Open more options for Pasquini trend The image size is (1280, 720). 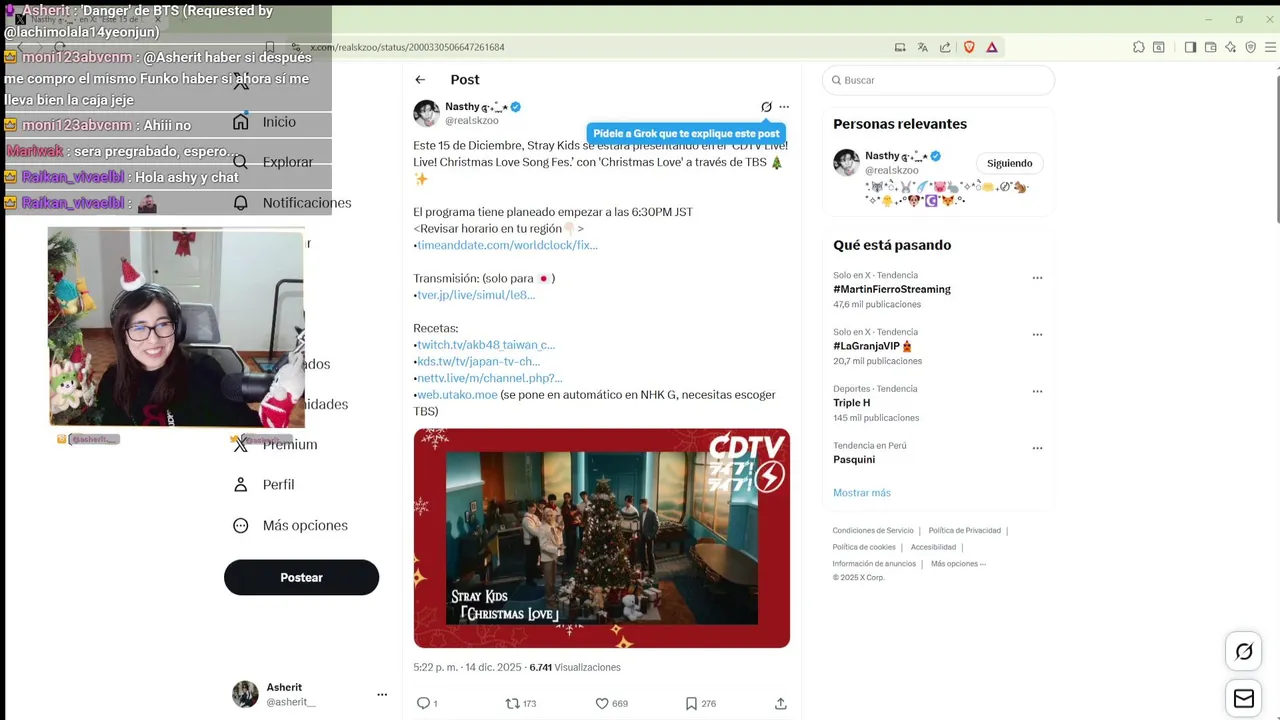click(1037, 448)
